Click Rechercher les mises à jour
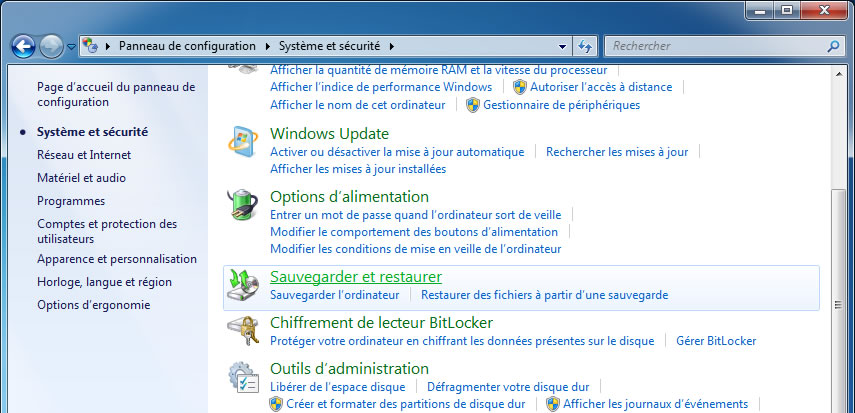Screen dimensions: 855x413 [x=617, y=152]
